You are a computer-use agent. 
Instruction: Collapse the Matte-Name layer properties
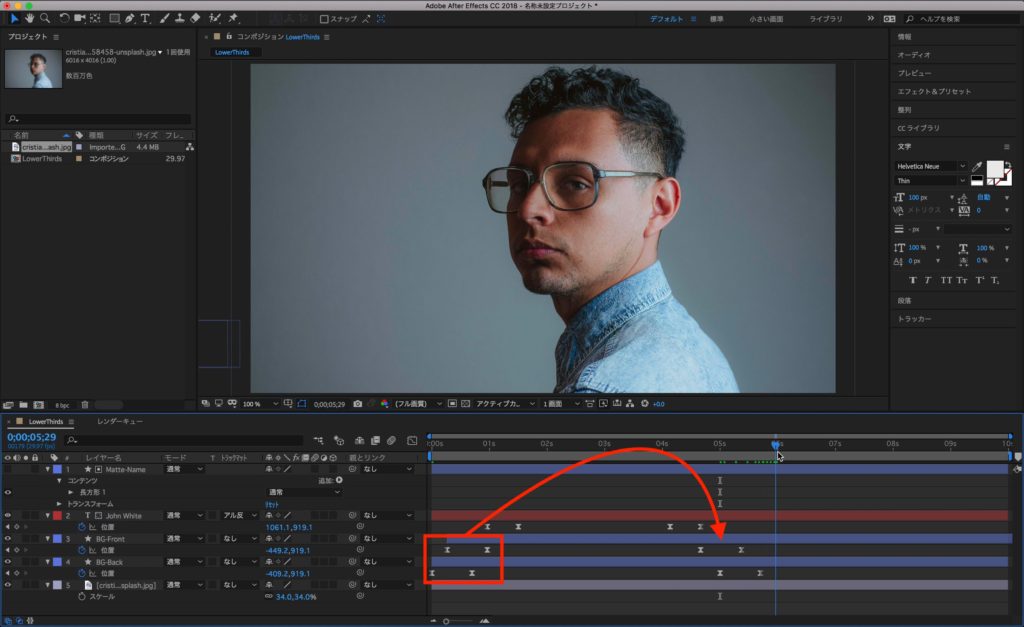[47, 469]
